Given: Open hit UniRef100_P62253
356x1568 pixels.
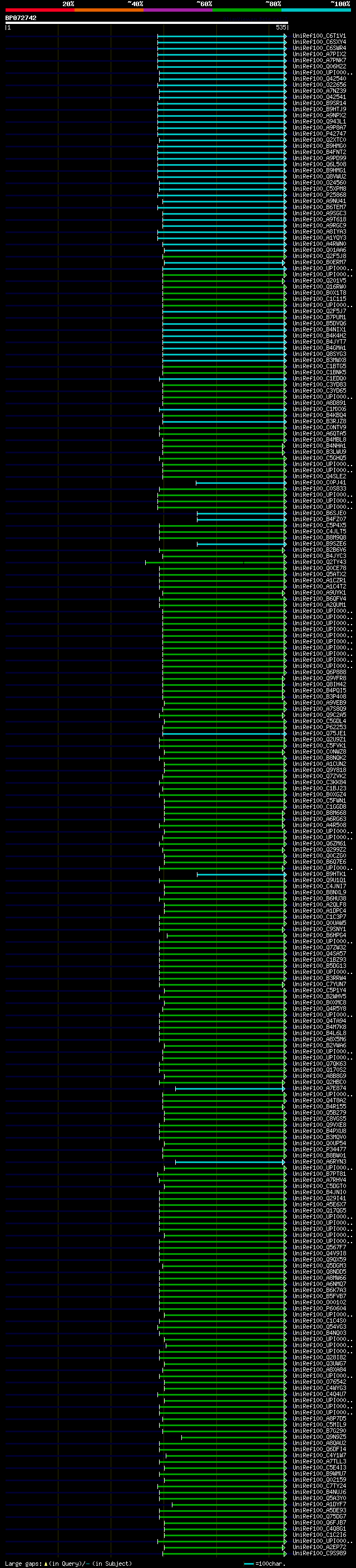Looking at the screenshot, I should click(x=319, y=728).
